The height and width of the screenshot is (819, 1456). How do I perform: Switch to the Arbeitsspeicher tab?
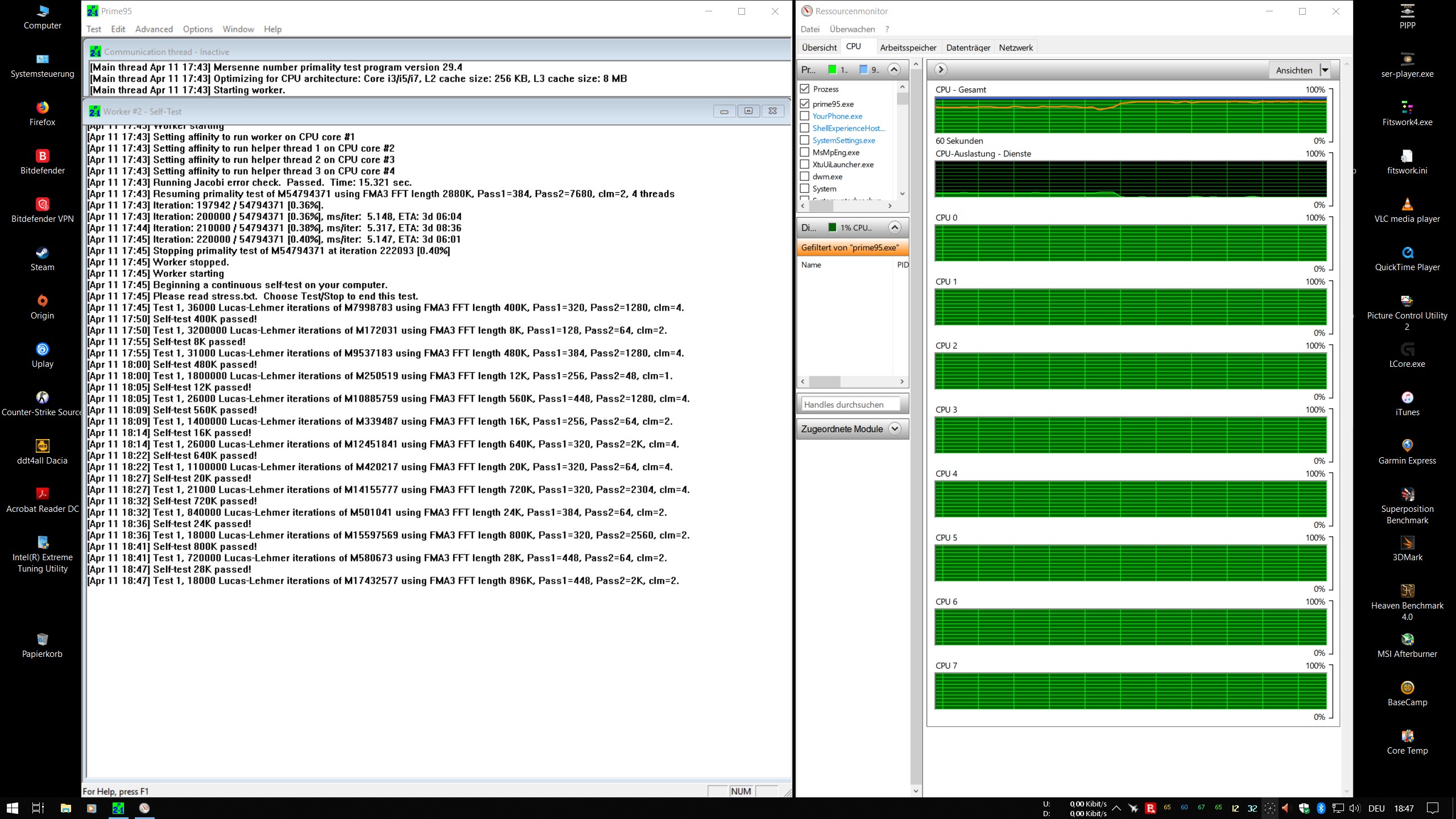tap(908, 47)
